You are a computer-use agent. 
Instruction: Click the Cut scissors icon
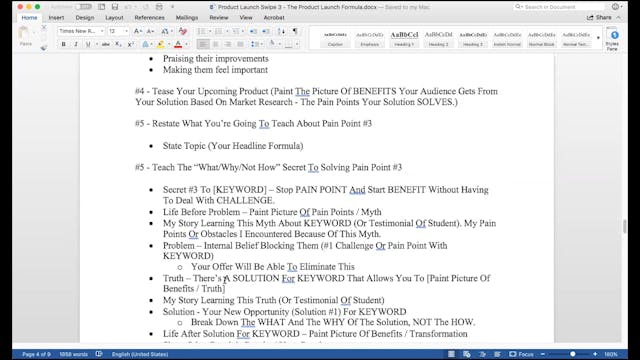click(44, 27)
